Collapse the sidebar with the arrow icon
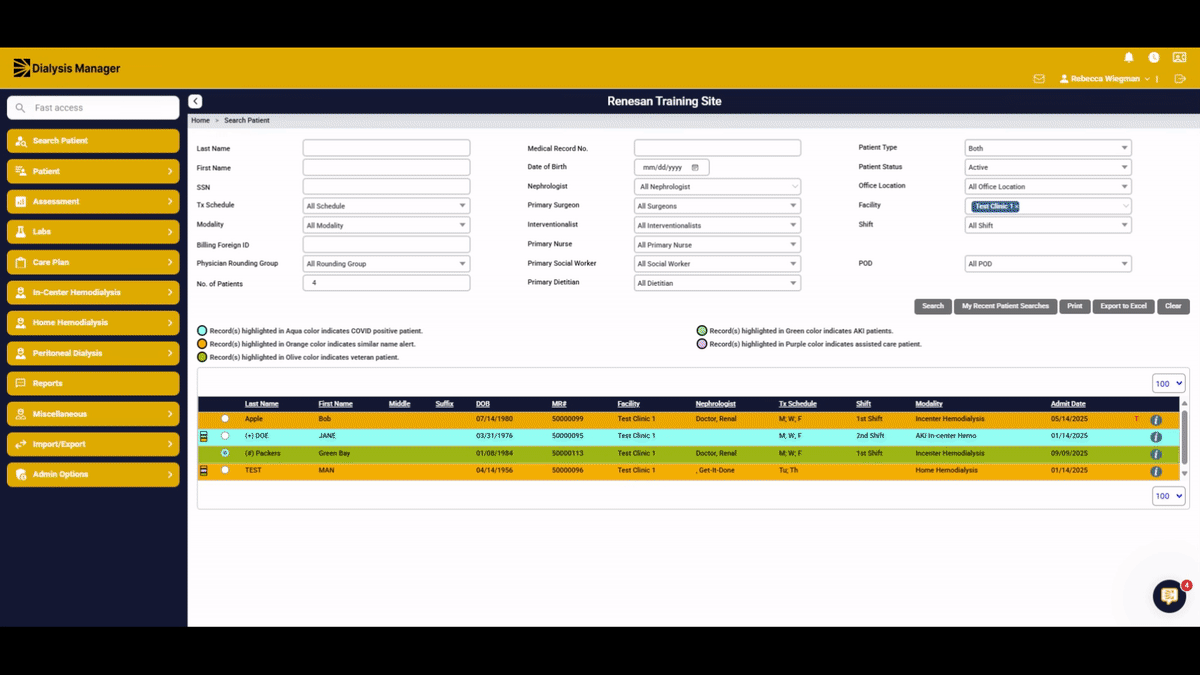Screen dimensions: 1200x675 coord(195,101)
